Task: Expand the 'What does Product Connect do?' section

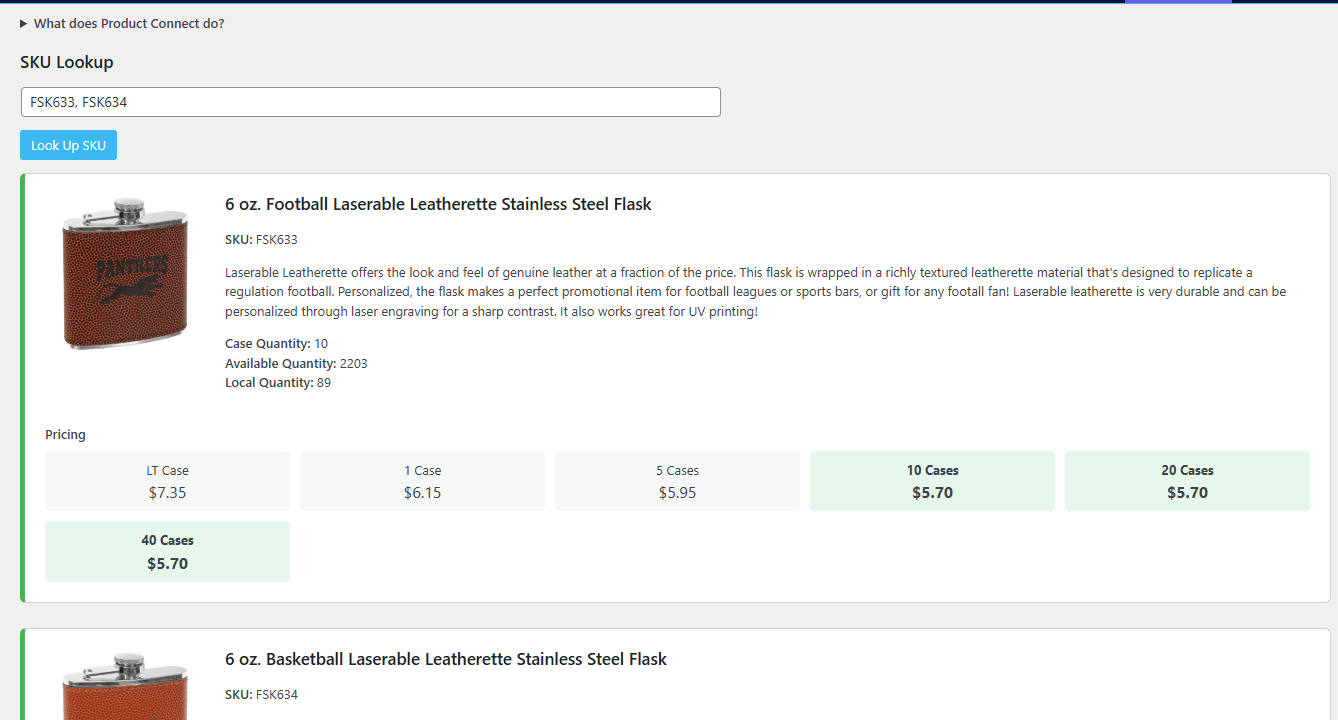Action: [x=122, y=23]
